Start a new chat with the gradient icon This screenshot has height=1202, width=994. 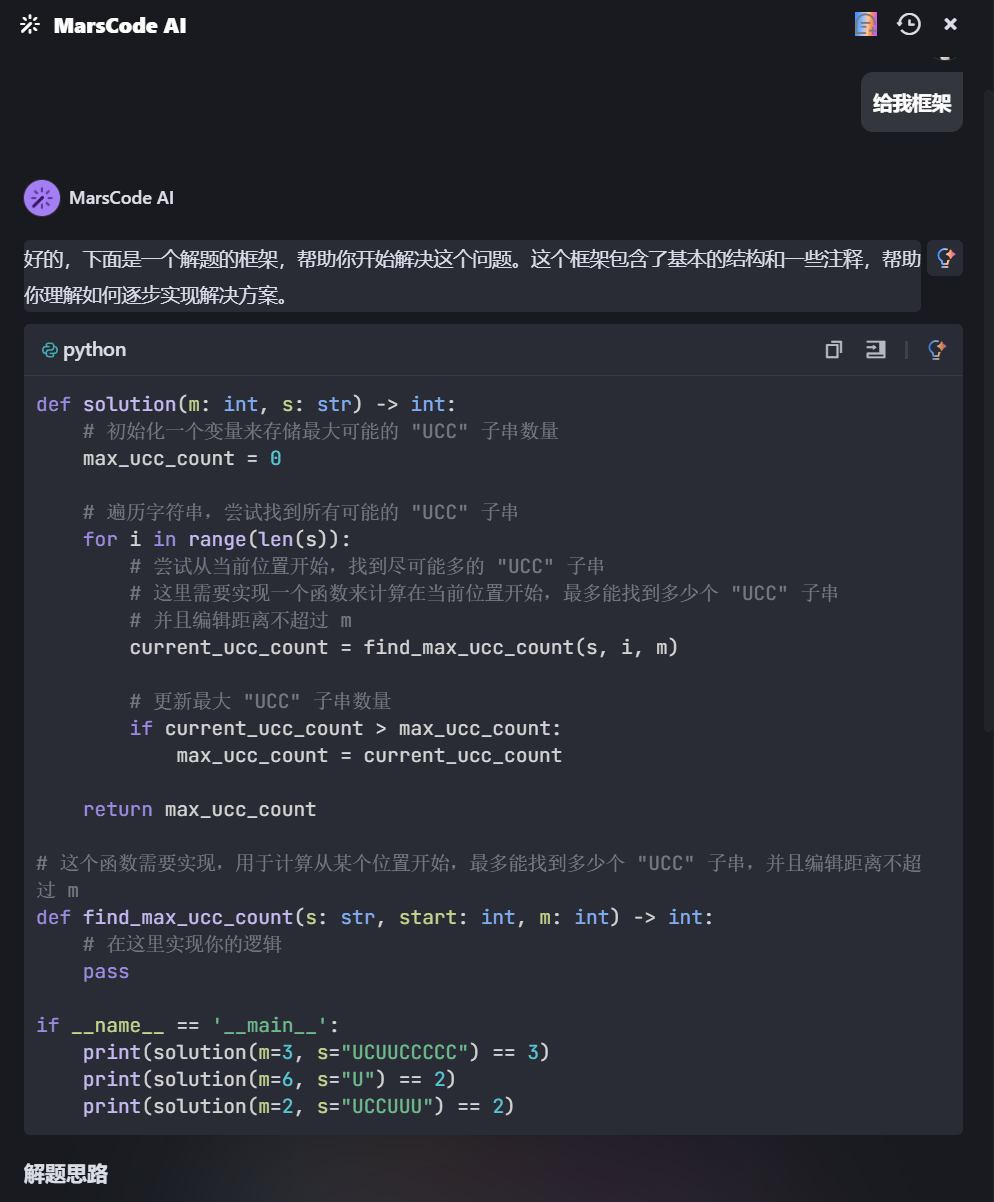point(866,24)
